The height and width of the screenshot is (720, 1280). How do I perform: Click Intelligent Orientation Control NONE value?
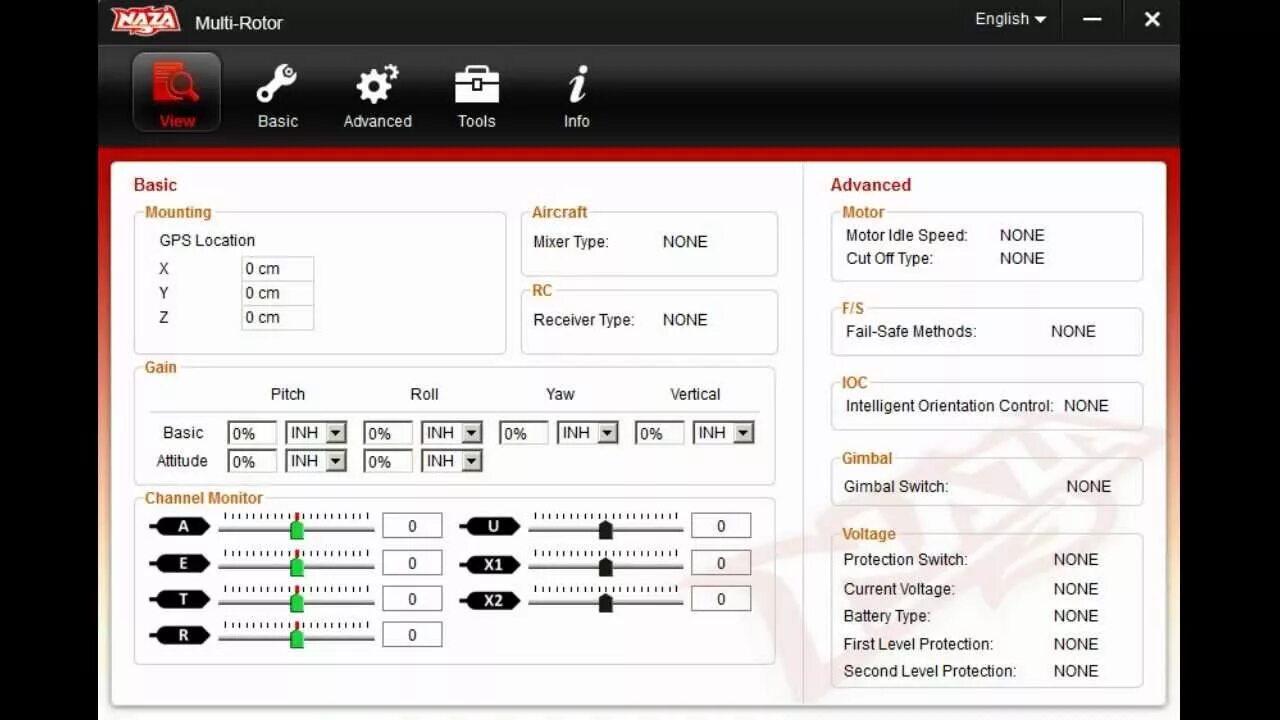click(x=1086, y=406)
